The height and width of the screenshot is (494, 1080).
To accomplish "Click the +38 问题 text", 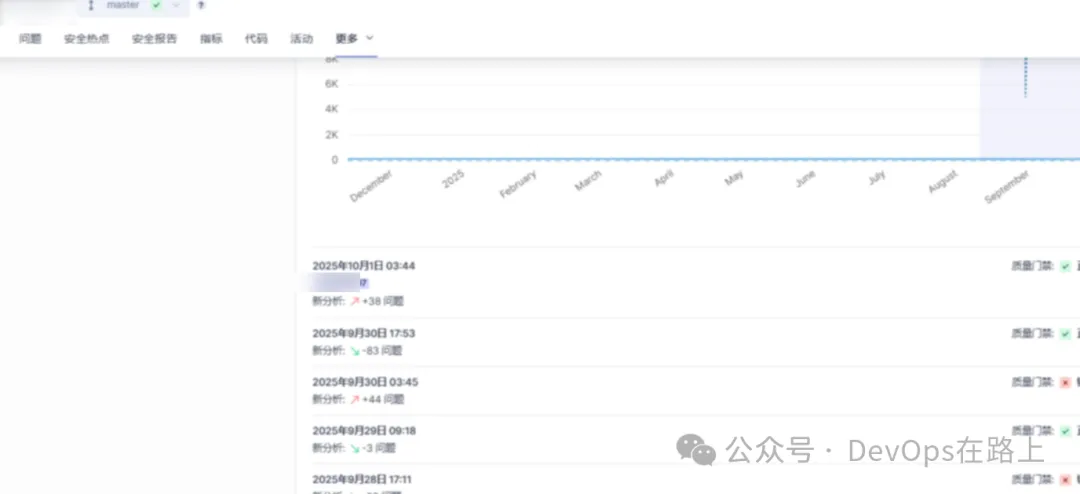I will [x=383, y=301].
